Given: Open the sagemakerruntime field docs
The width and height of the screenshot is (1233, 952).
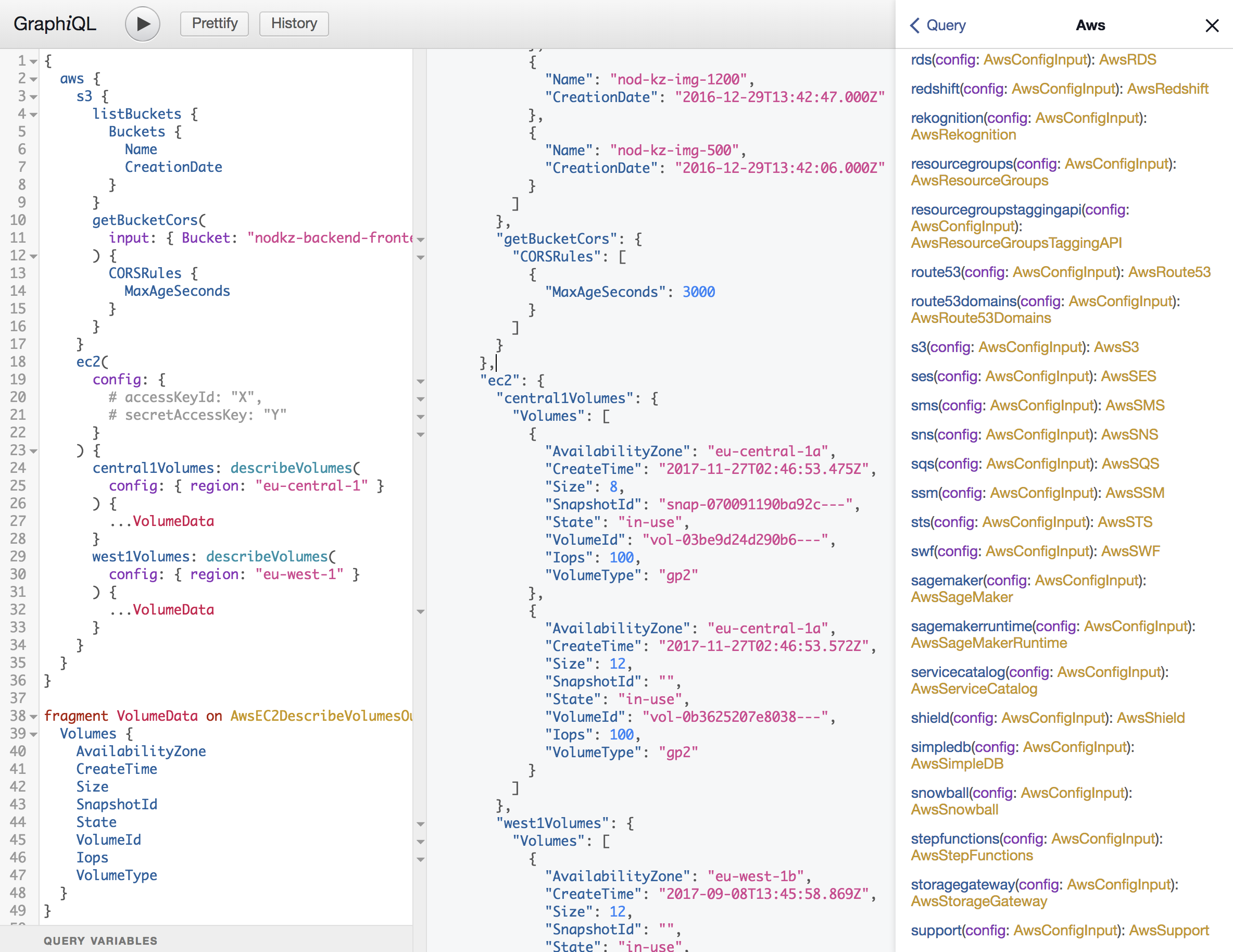Looking at the screenshot, I should (x=971, y=627).
